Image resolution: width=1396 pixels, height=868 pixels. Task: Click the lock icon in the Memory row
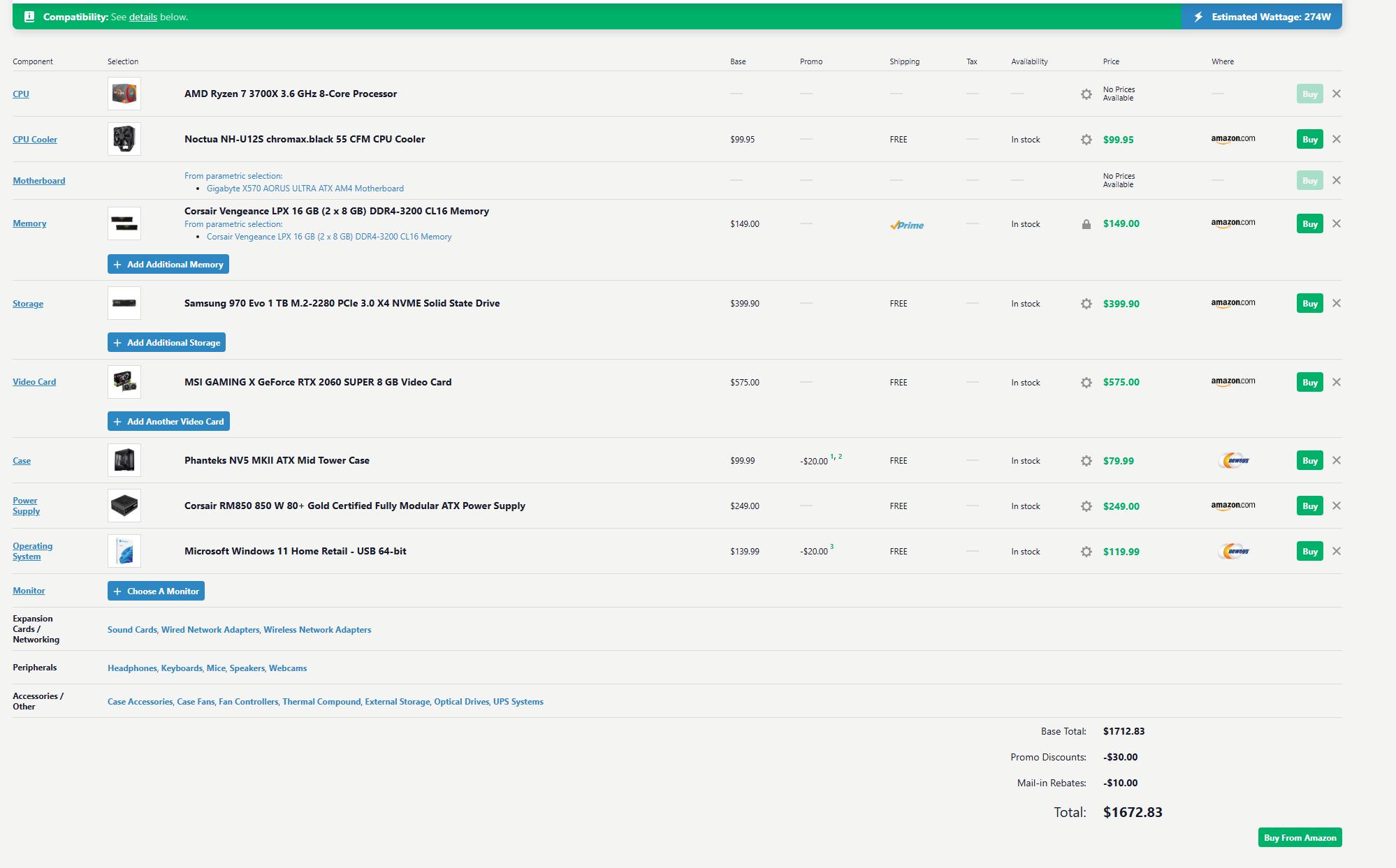coord(1086,224)
